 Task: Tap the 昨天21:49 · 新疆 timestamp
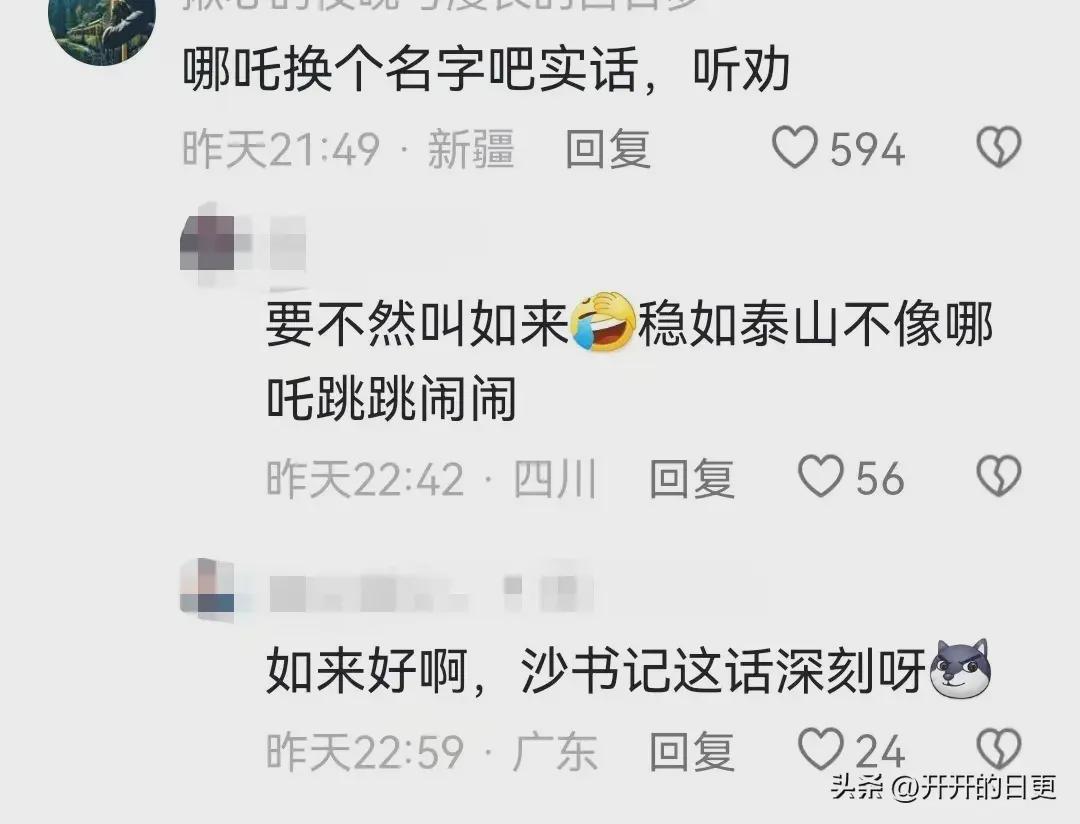(349, 148)
